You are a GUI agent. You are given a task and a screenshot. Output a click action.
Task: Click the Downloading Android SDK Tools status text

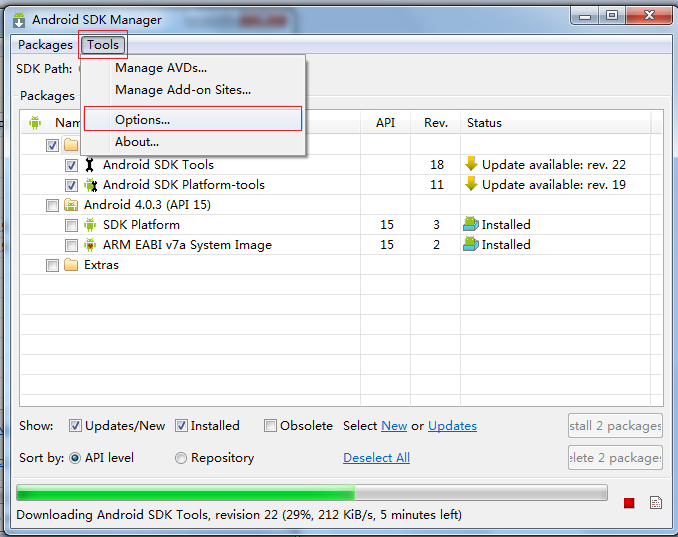point(239,515)
